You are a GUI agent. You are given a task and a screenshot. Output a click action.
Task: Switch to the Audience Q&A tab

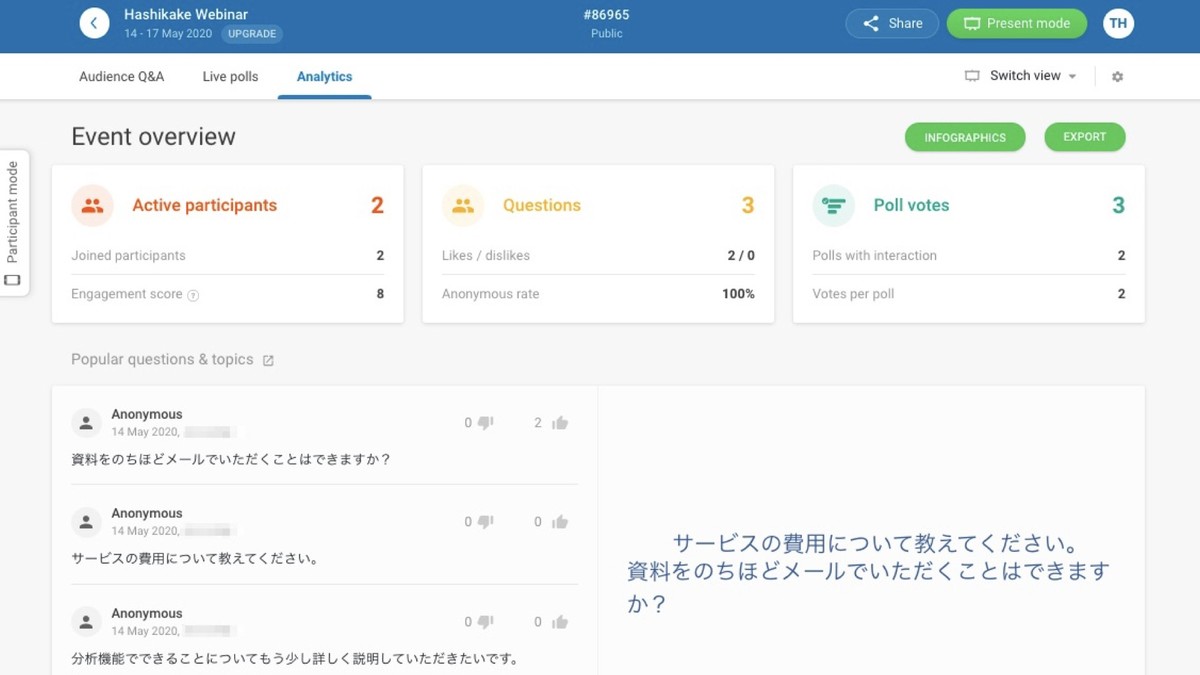121,77
